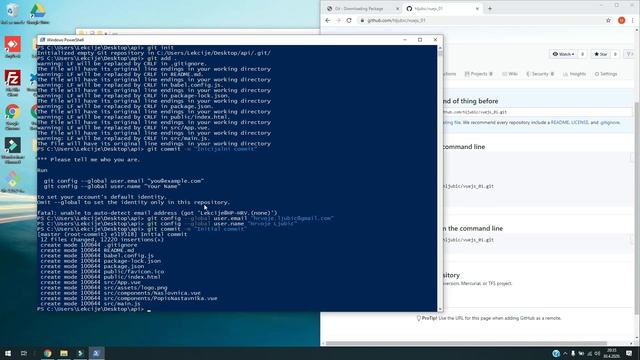Click the Windows PowerShell title bar icon
640x360 pixels.
tap(42, 40)
